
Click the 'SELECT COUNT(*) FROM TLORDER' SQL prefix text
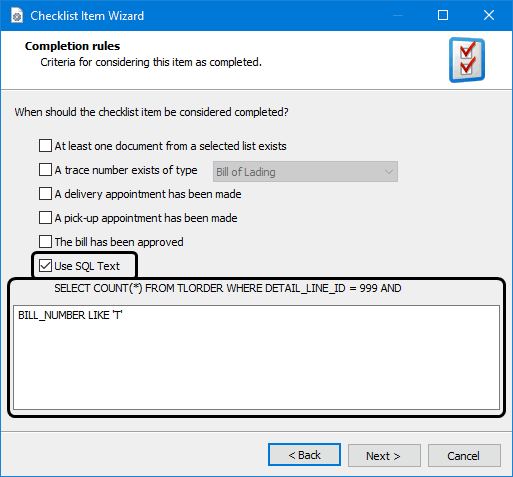coord(228,288)
